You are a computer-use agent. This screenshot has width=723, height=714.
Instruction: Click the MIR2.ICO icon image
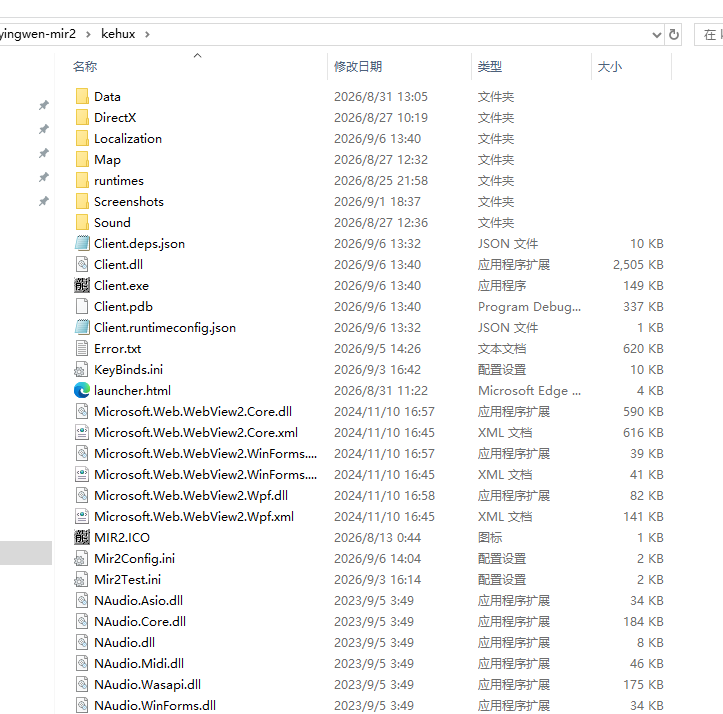[x=82, y=537]
